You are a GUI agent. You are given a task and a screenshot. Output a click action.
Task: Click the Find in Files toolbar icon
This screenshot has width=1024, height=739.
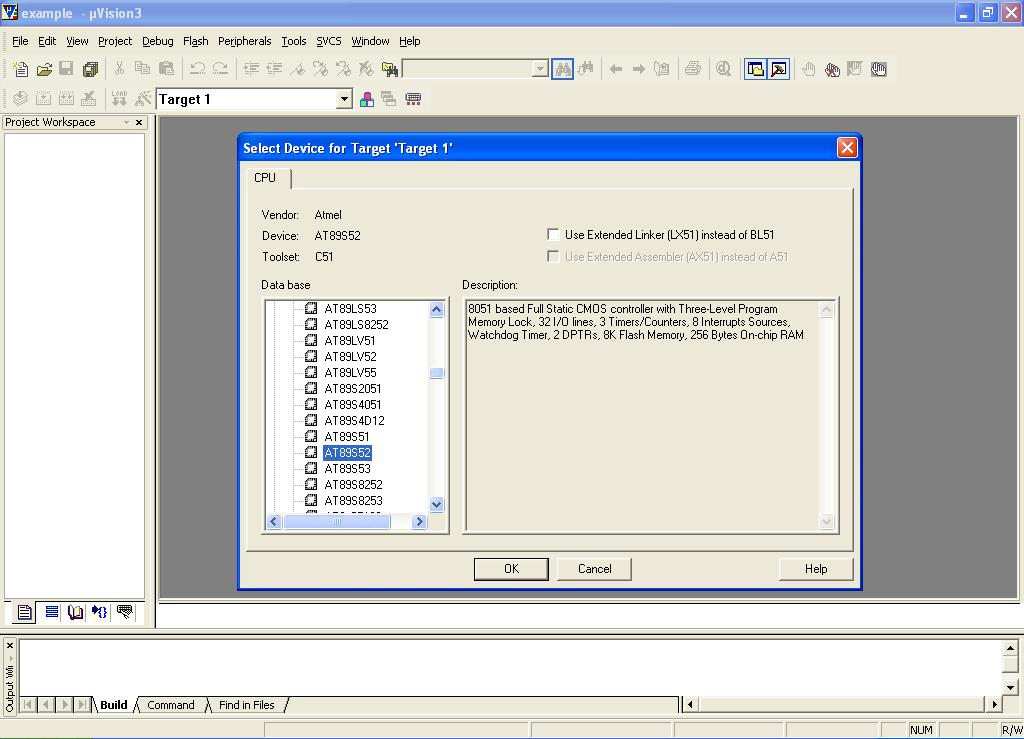pyautogui.click(x=390, y=69)
